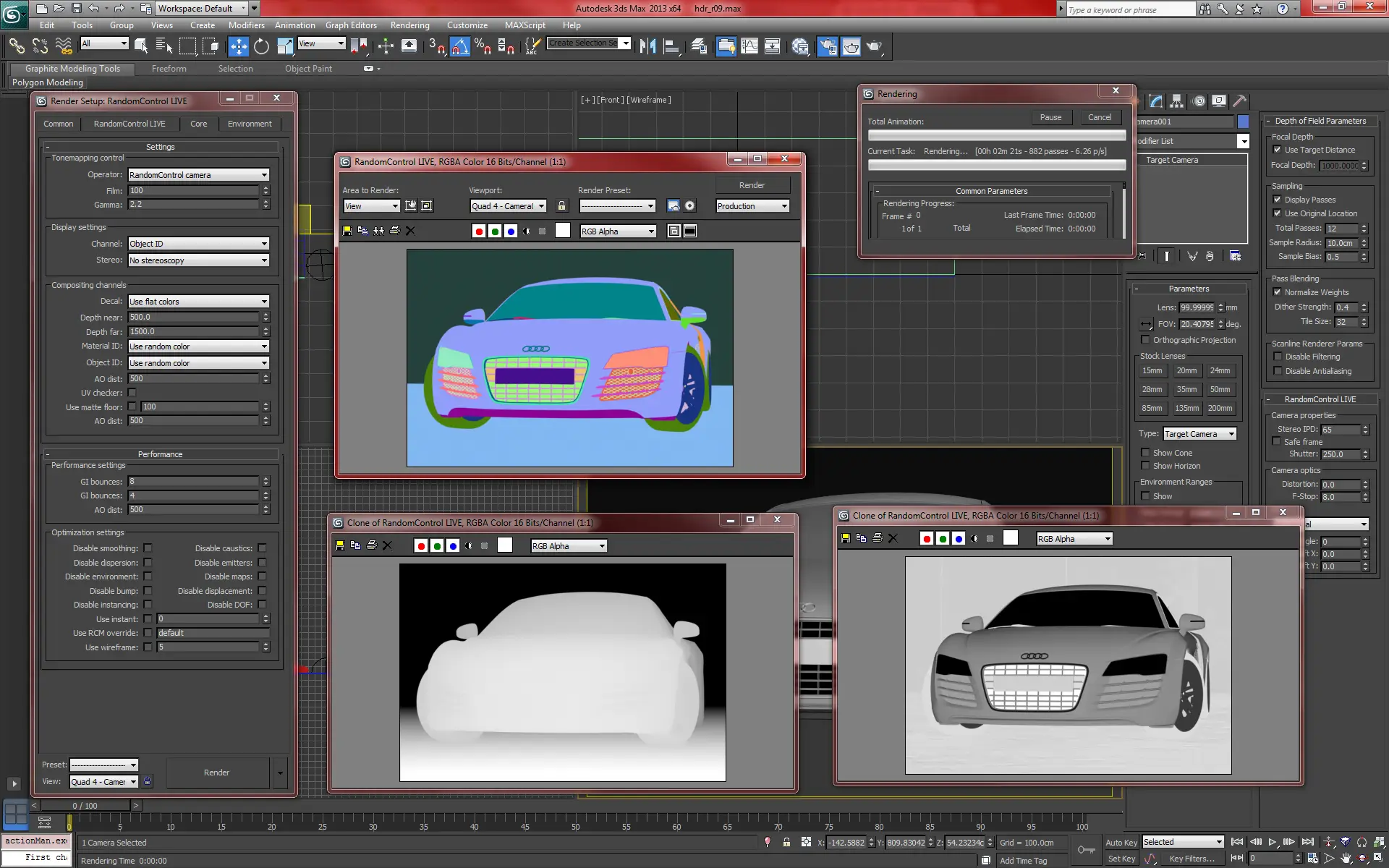Open the Rendering menu

409,25
